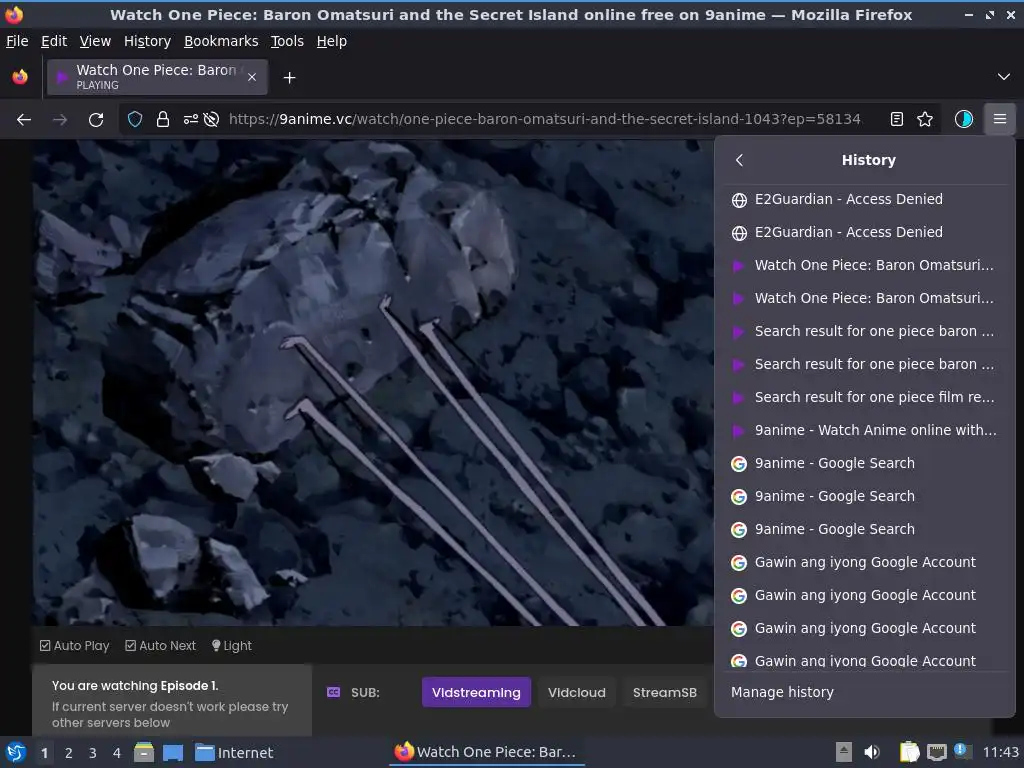1024x768 pixels.
Task: Click the file manager icon in taskbar
Action: click(144, 752)
